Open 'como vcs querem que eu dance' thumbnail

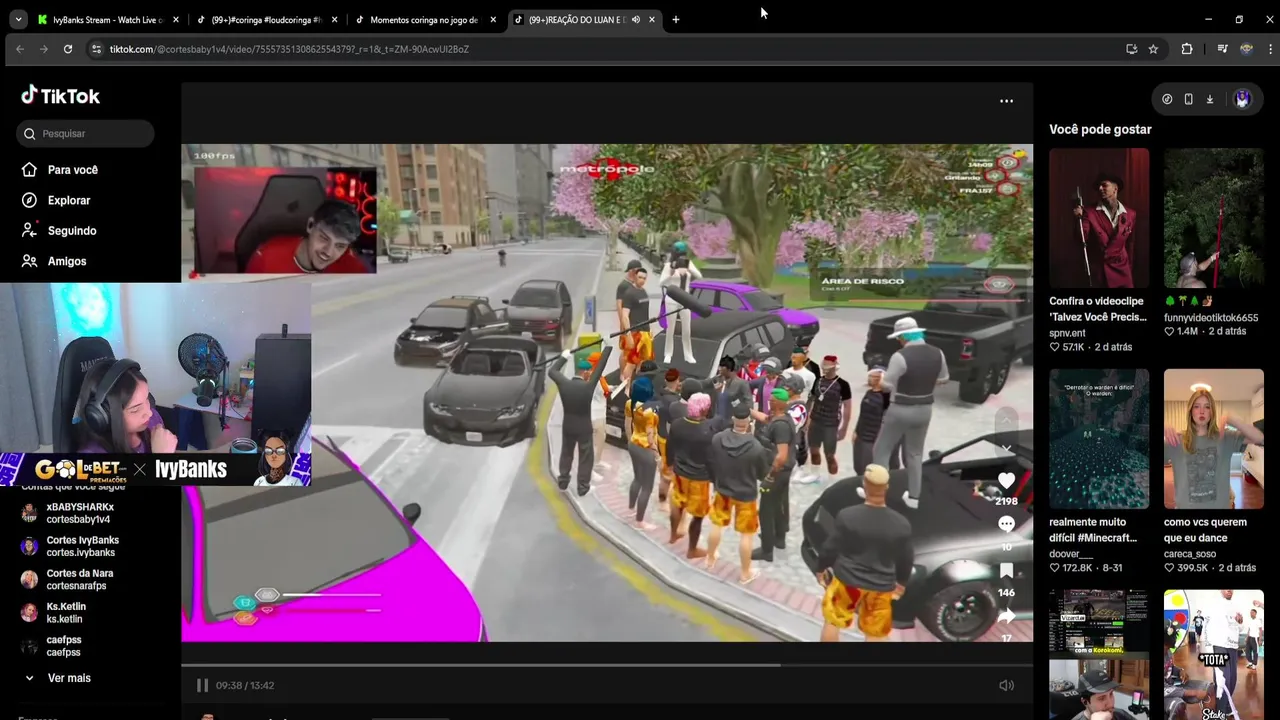point(1213,438)
